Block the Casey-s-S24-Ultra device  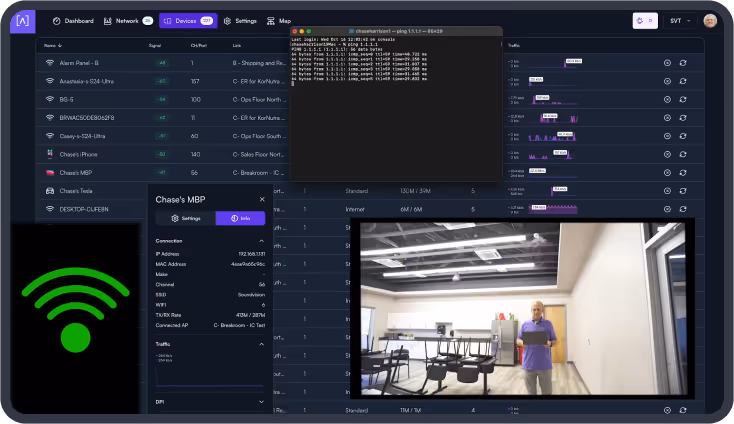click(x=668, y=136)
